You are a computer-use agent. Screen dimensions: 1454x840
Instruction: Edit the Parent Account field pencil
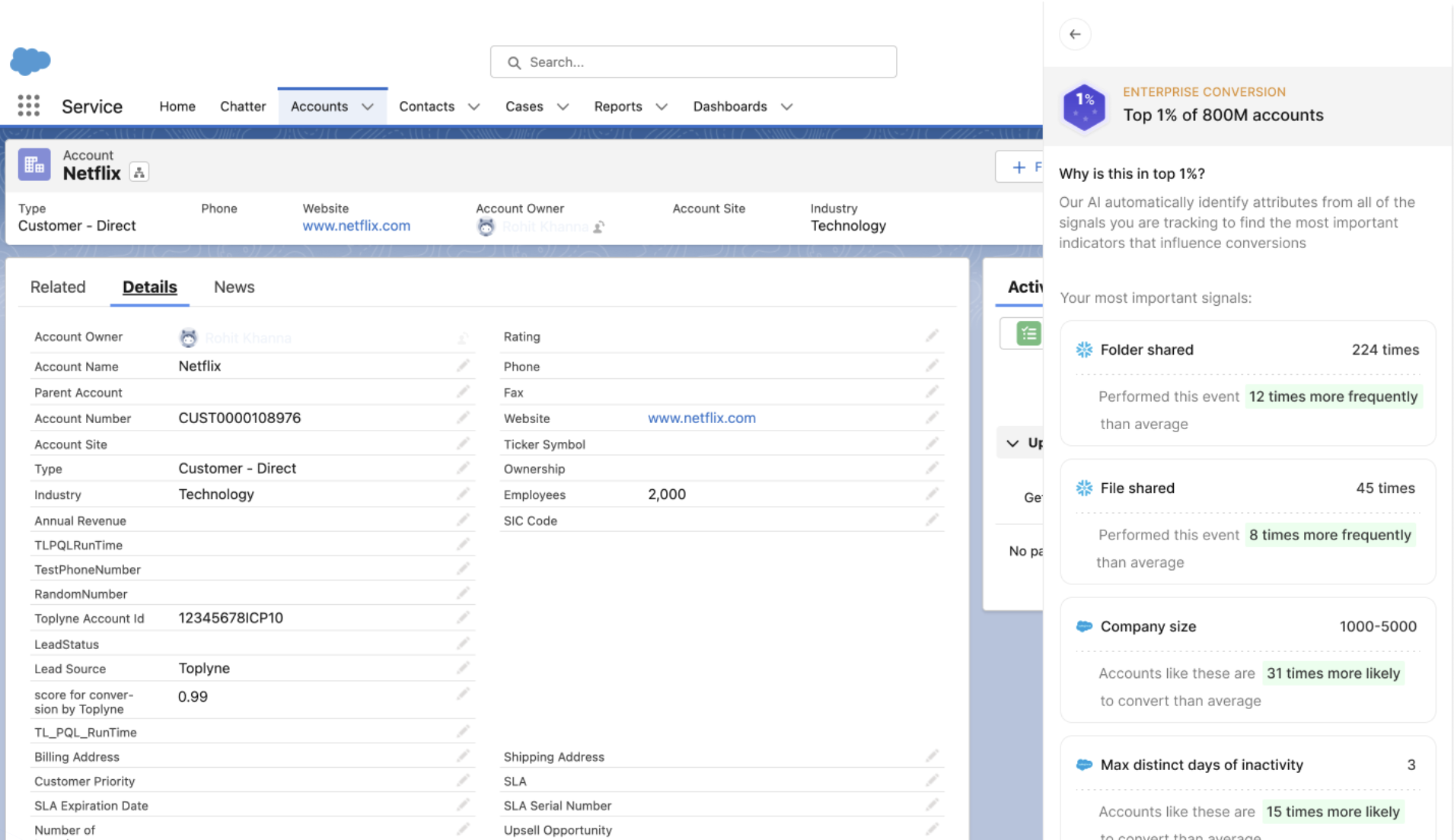click(463, 392)
